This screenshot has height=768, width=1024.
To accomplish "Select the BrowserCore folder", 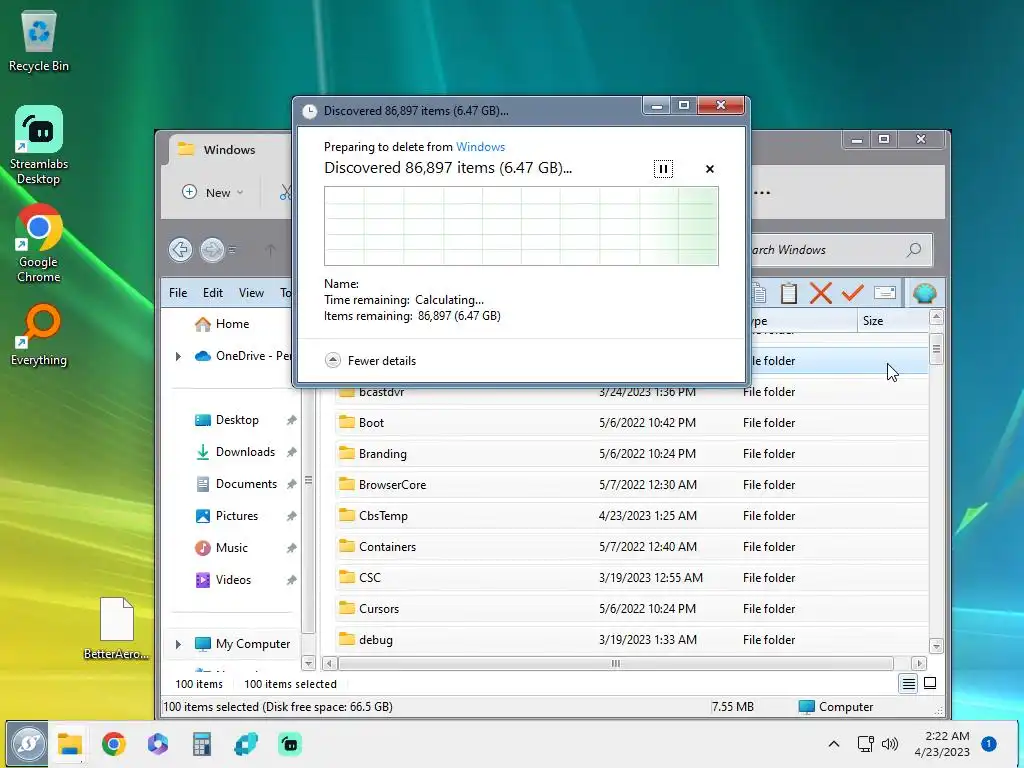I will point(632,485).
